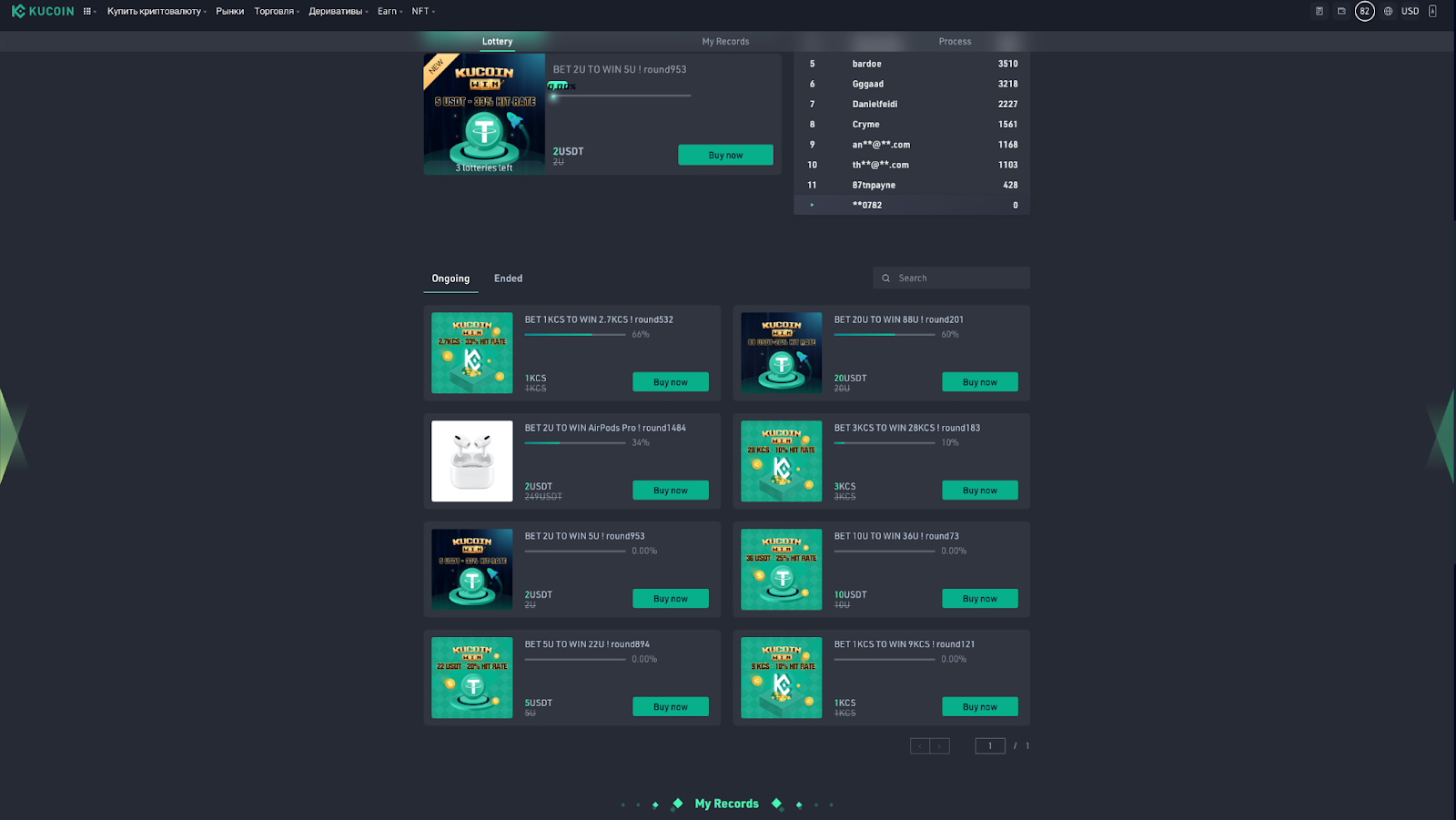Expand the Earn menu

tap(389, 11)
